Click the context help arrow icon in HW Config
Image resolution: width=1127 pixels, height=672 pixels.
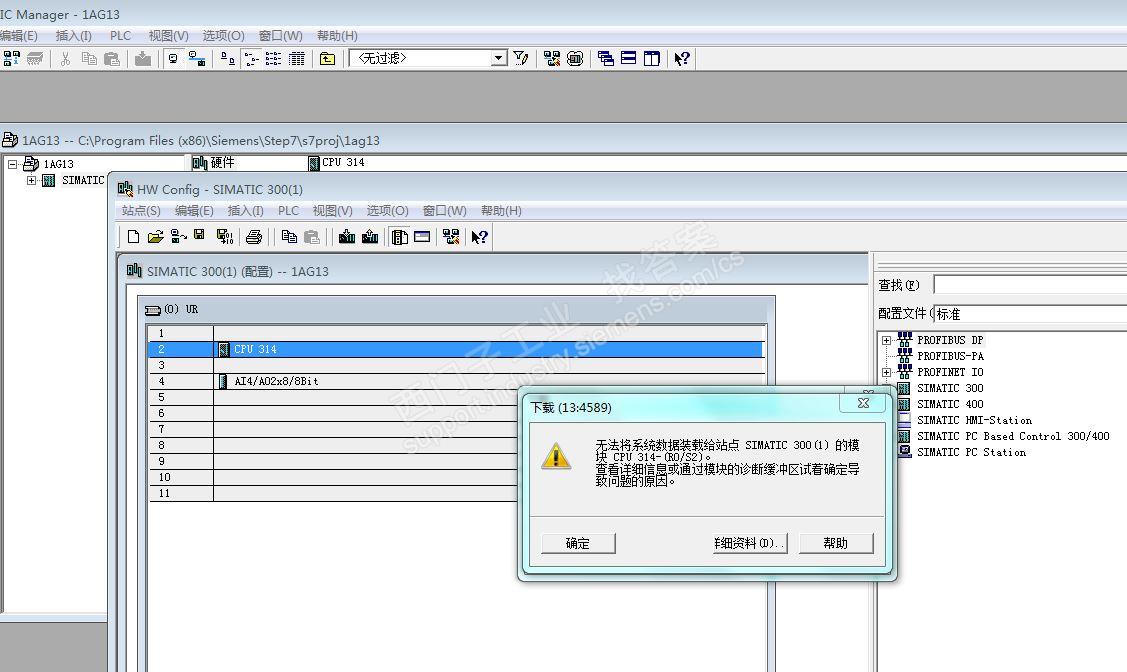pos(480,237)
